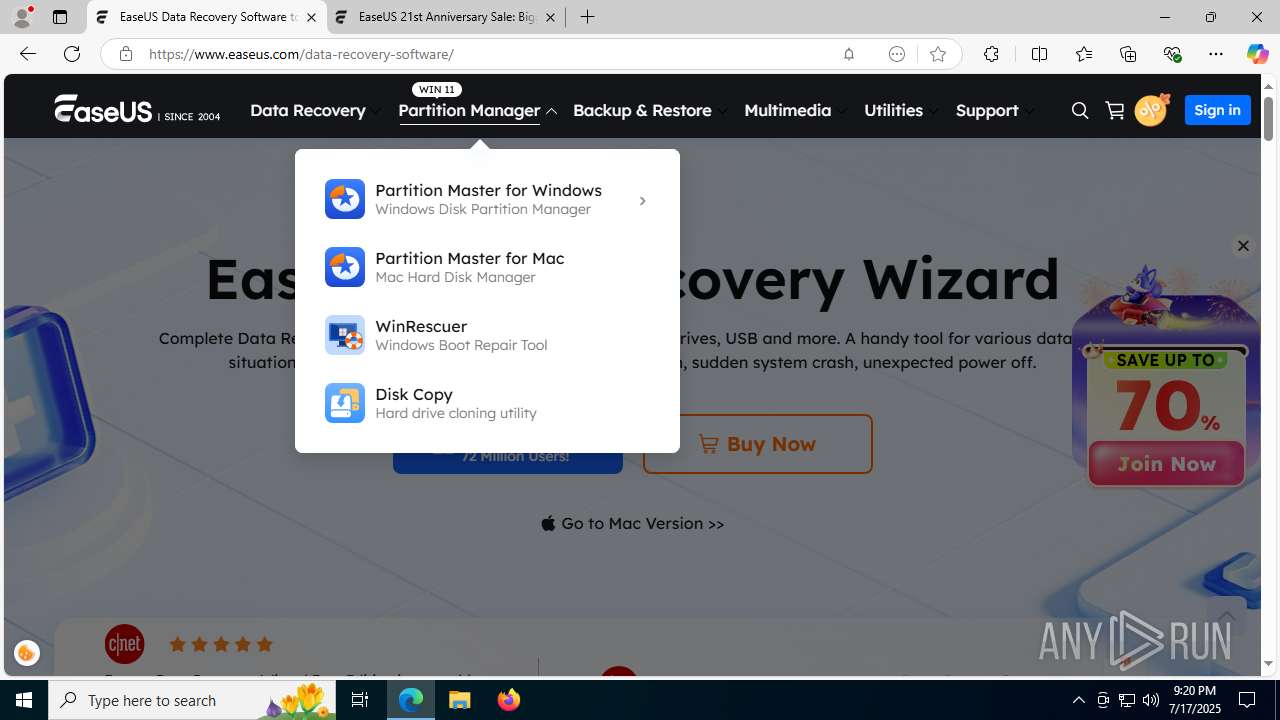Close the EaseUS Data Recovery Software tab

(x=311, y=17)
